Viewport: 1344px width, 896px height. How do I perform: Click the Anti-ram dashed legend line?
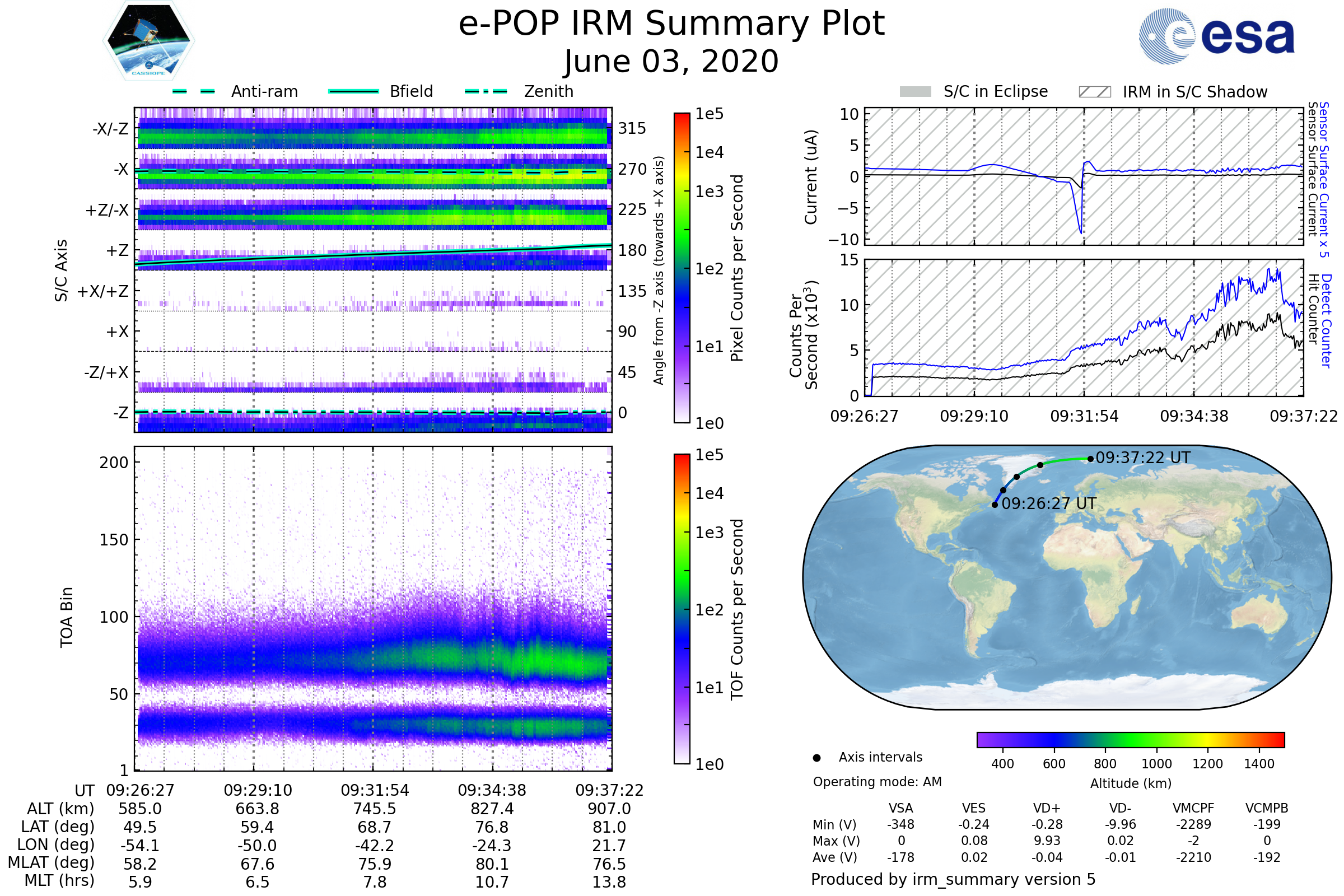(194, 91)
